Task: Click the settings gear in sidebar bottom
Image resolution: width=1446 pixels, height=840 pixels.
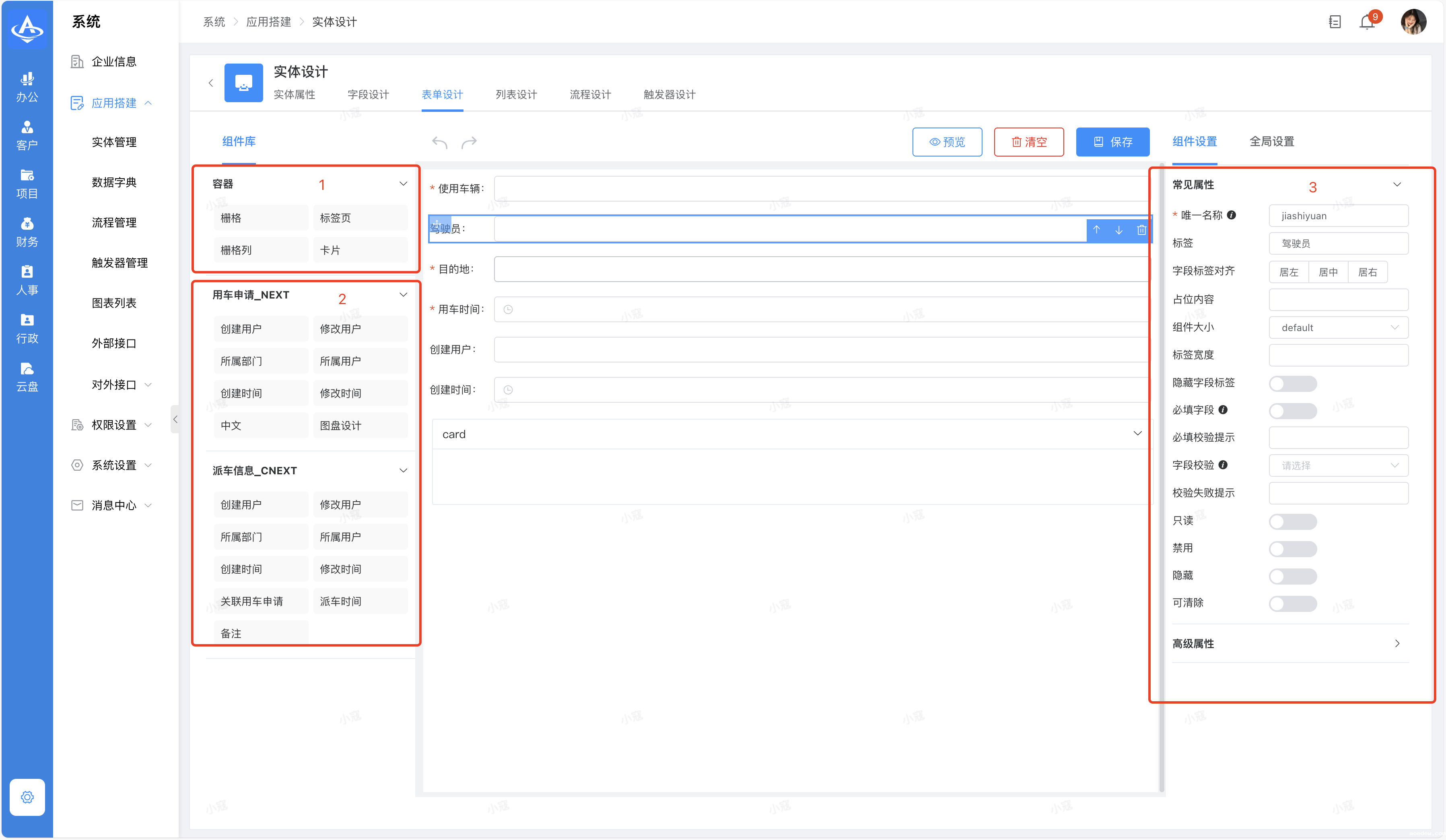Action: (x=27, y=797)
